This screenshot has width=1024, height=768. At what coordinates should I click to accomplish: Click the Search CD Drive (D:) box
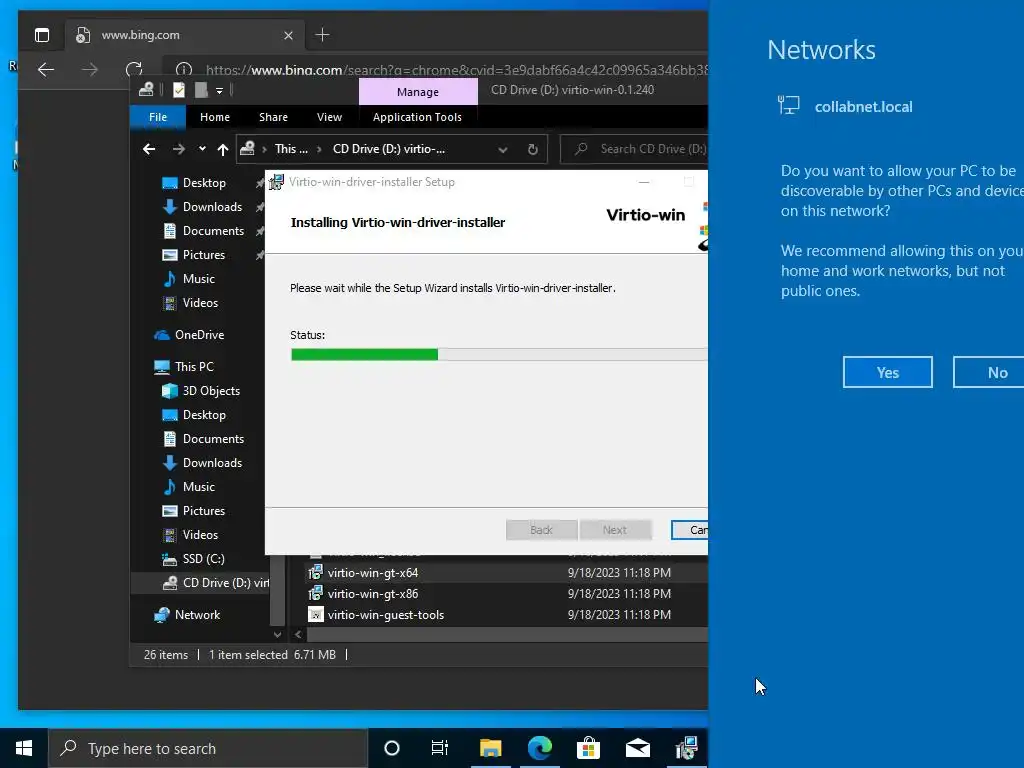634,149
